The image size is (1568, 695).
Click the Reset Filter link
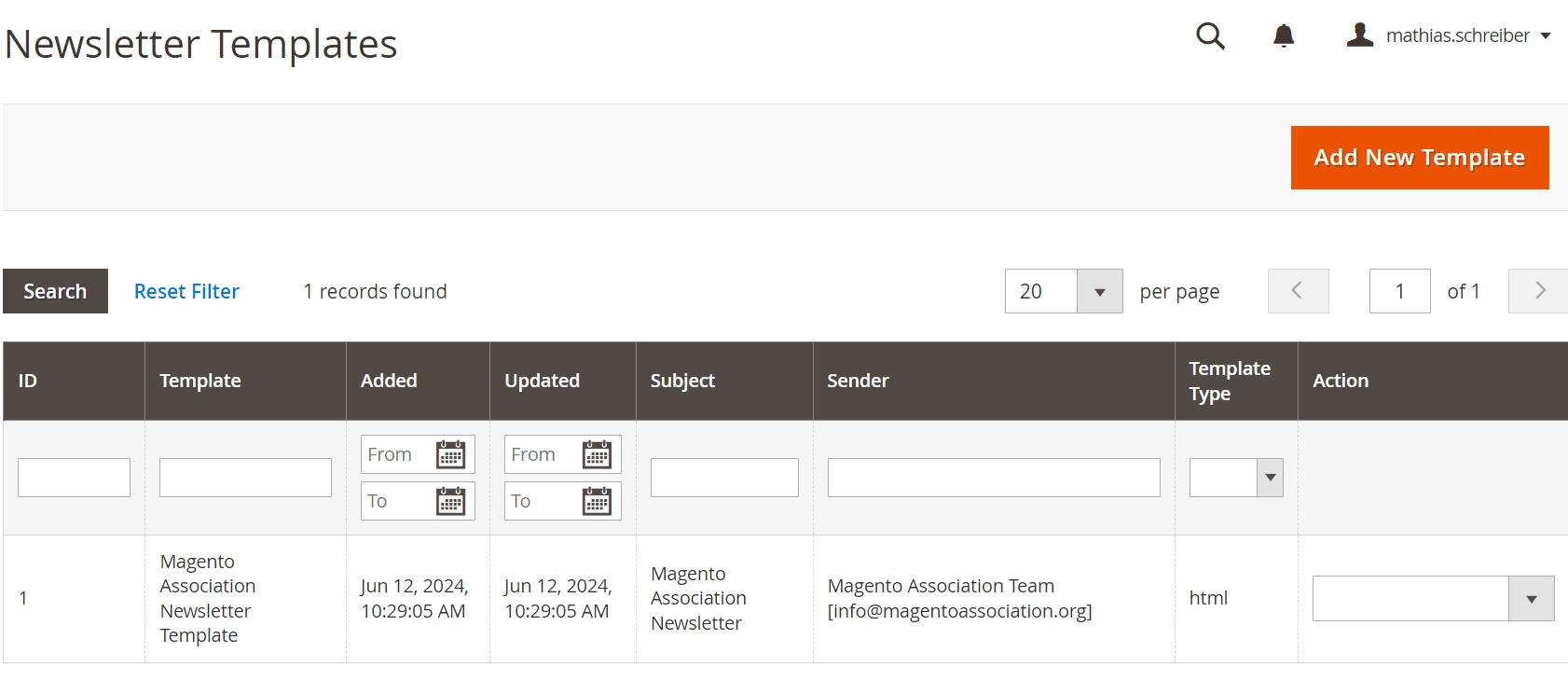click(186, 292)
